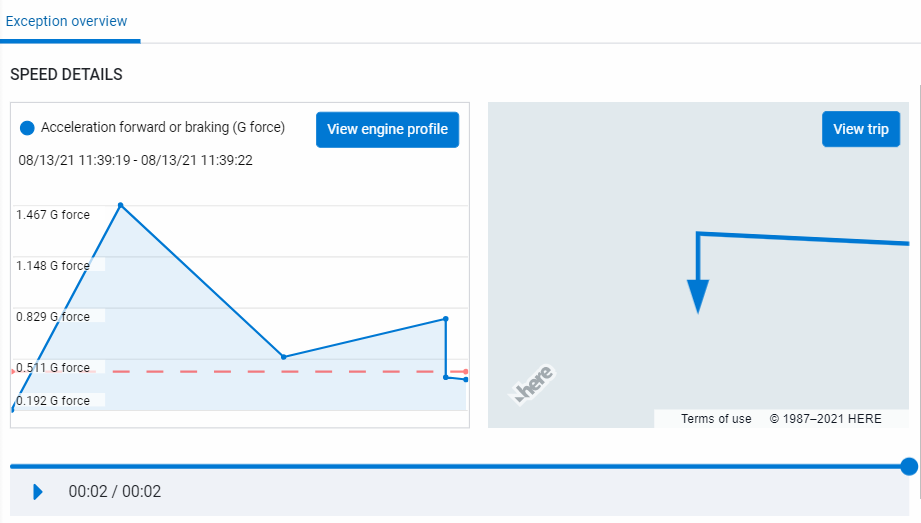
Task: Click the data point near 0.829 G
Action: point(445,319)
